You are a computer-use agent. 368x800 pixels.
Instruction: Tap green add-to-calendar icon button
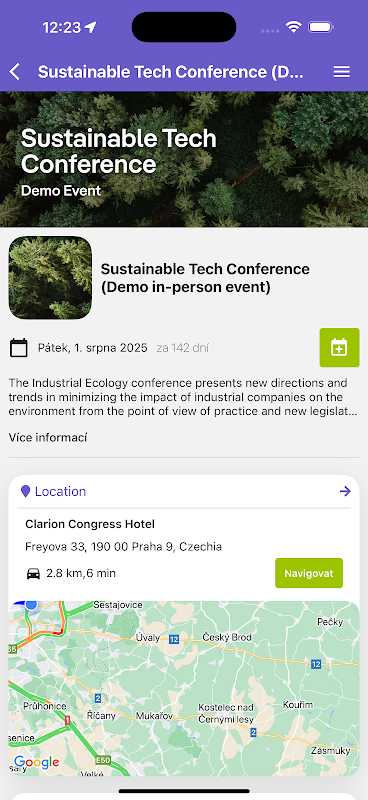[339, 347]
